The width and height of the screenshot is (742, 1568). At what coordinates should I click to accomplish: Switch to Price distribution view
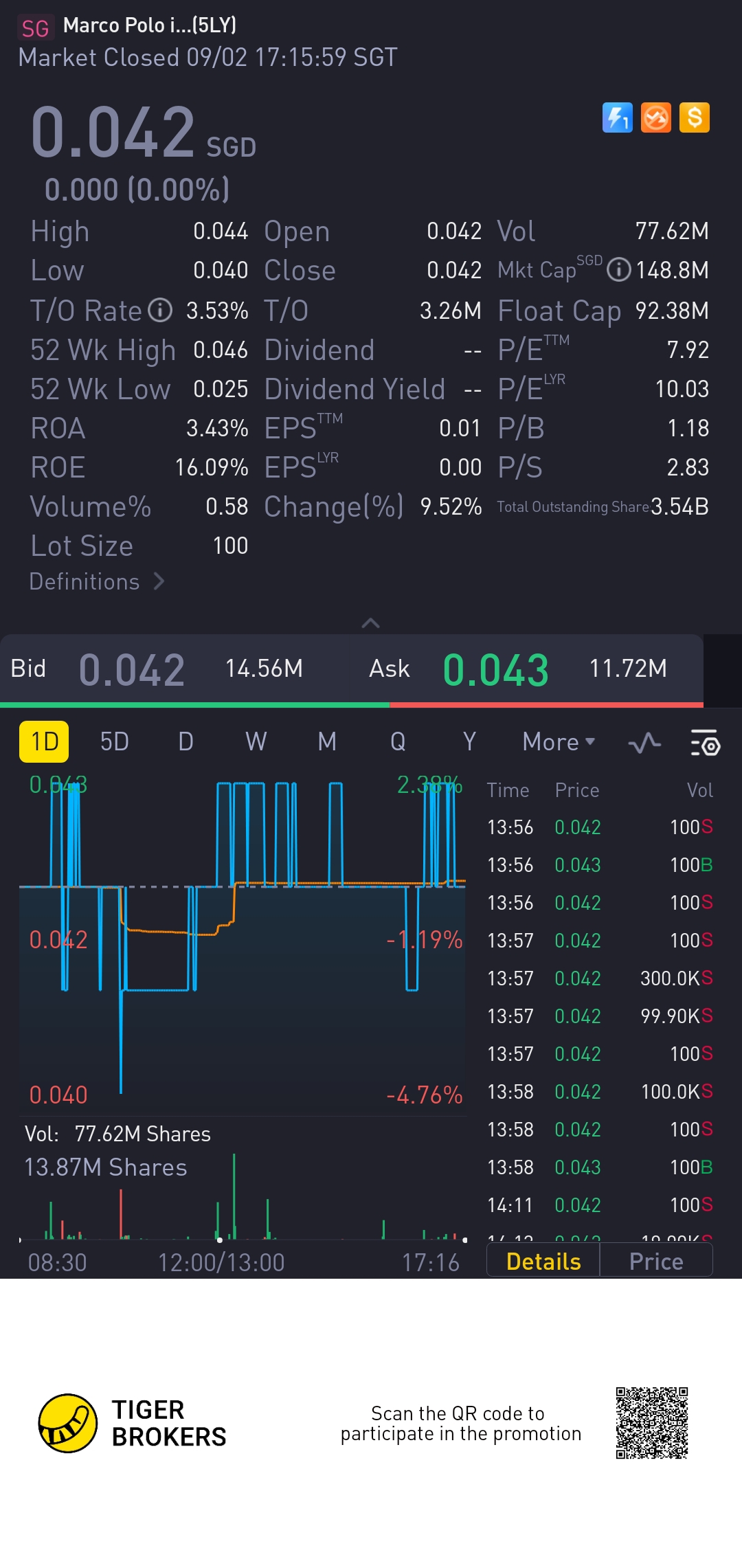pos(656,1262)
